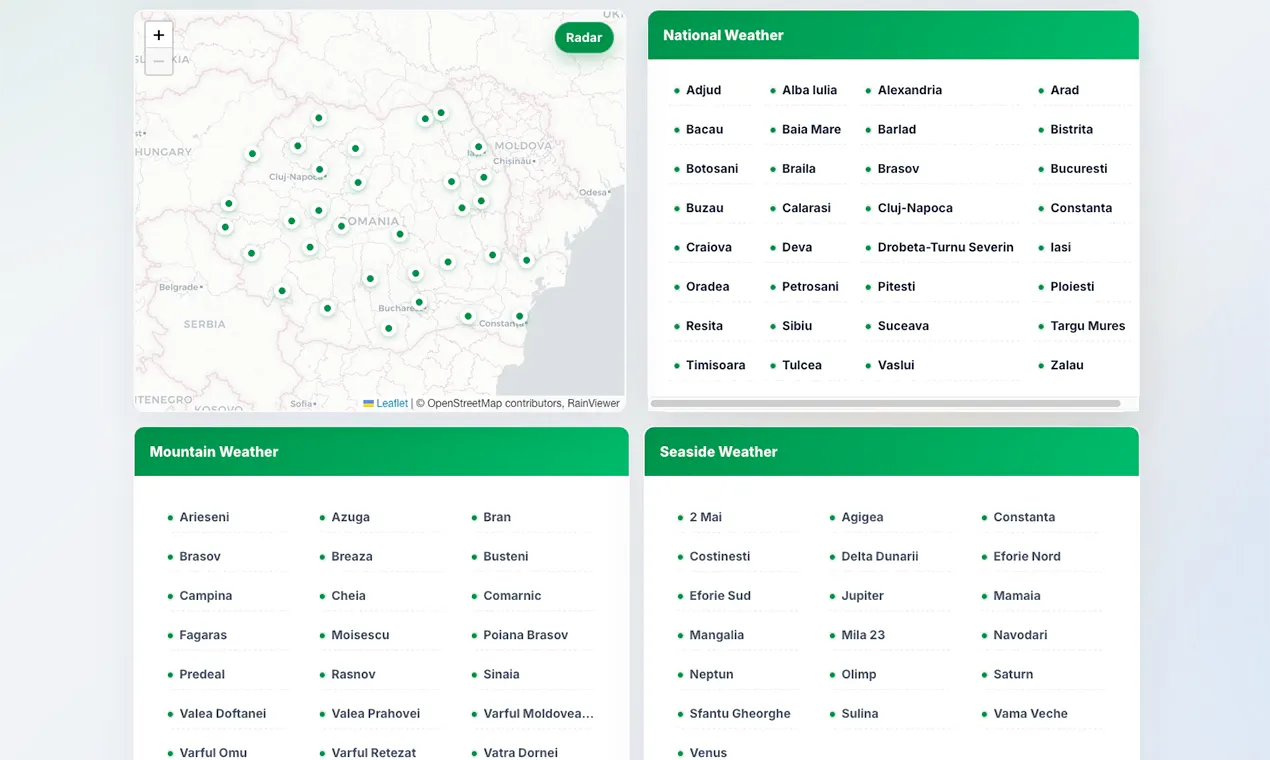Open mountain weather for Azuga
Viewport: 1270px width, 760px height.
[x=350, y=517]
